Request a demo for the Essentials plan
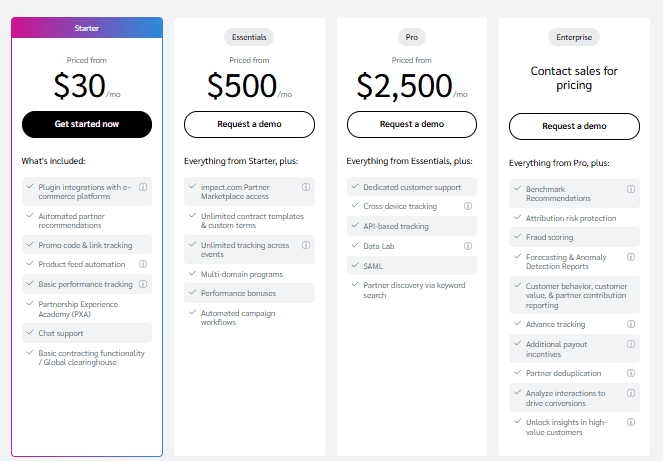663x461 pixels. (249, 125)
